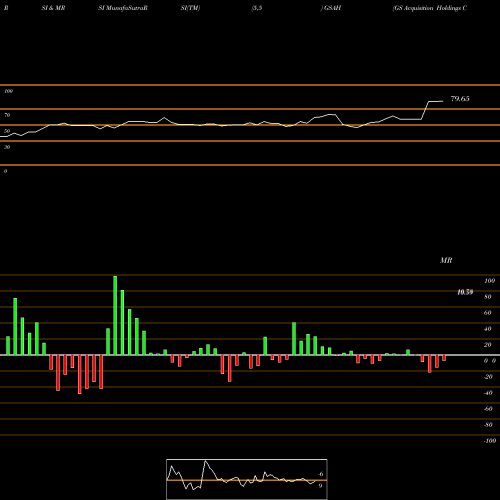Click the SI MunafaSutraR header text

[123, 8]
